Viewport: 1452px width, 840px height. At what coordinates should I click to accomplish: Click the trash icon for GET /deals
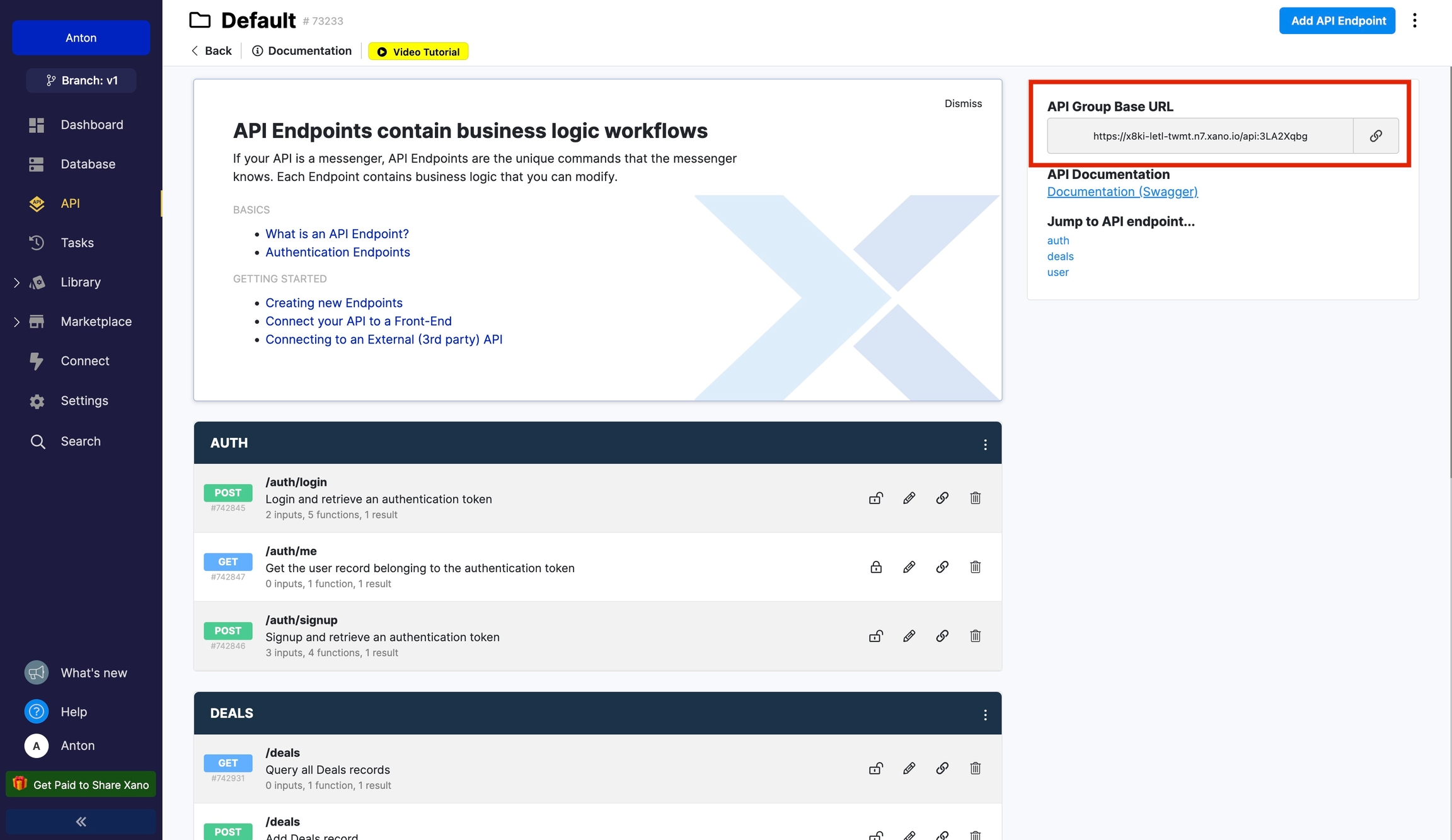[x=975, y=768]
